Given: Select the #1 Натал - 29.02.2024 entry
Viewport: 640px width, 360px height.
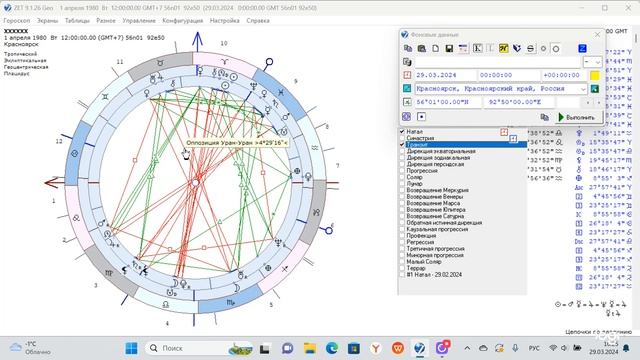Looking at the screenshot, I should [x=434, y=275].
